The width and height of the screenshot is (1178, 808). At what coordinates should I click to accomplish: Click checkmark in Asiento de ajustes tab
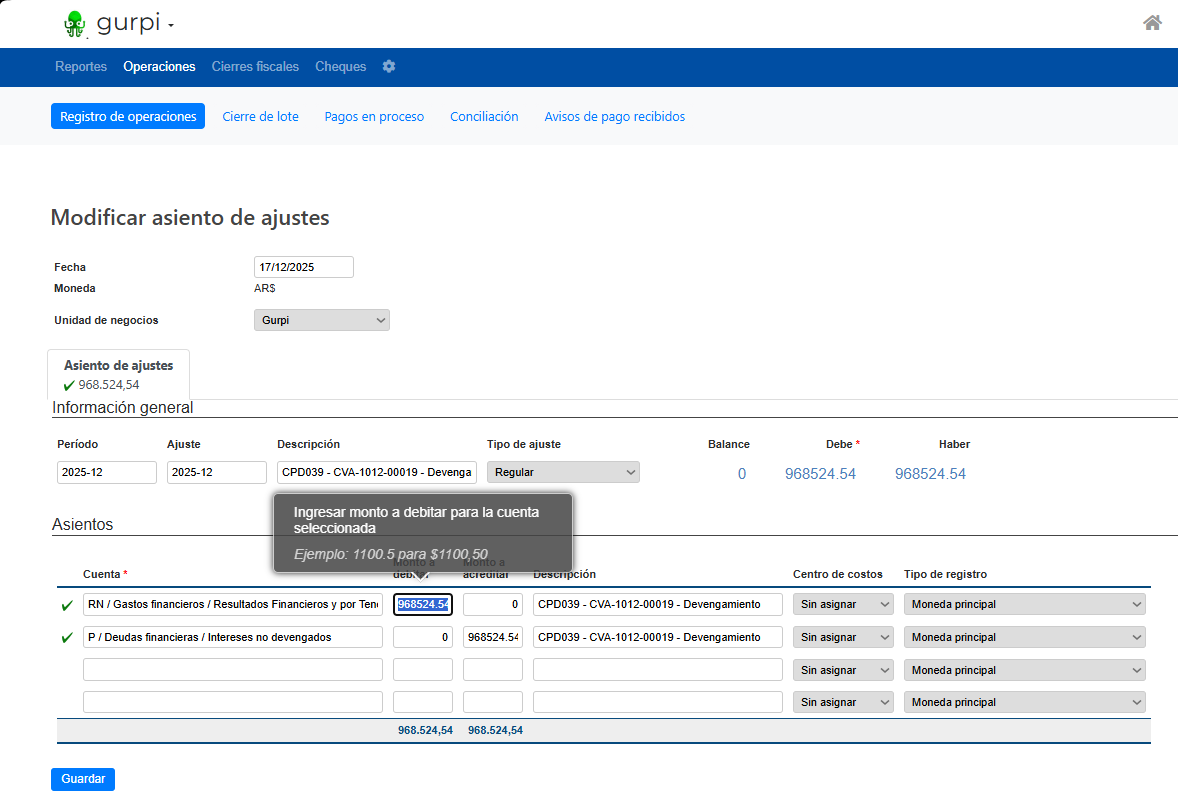(69, 385)
